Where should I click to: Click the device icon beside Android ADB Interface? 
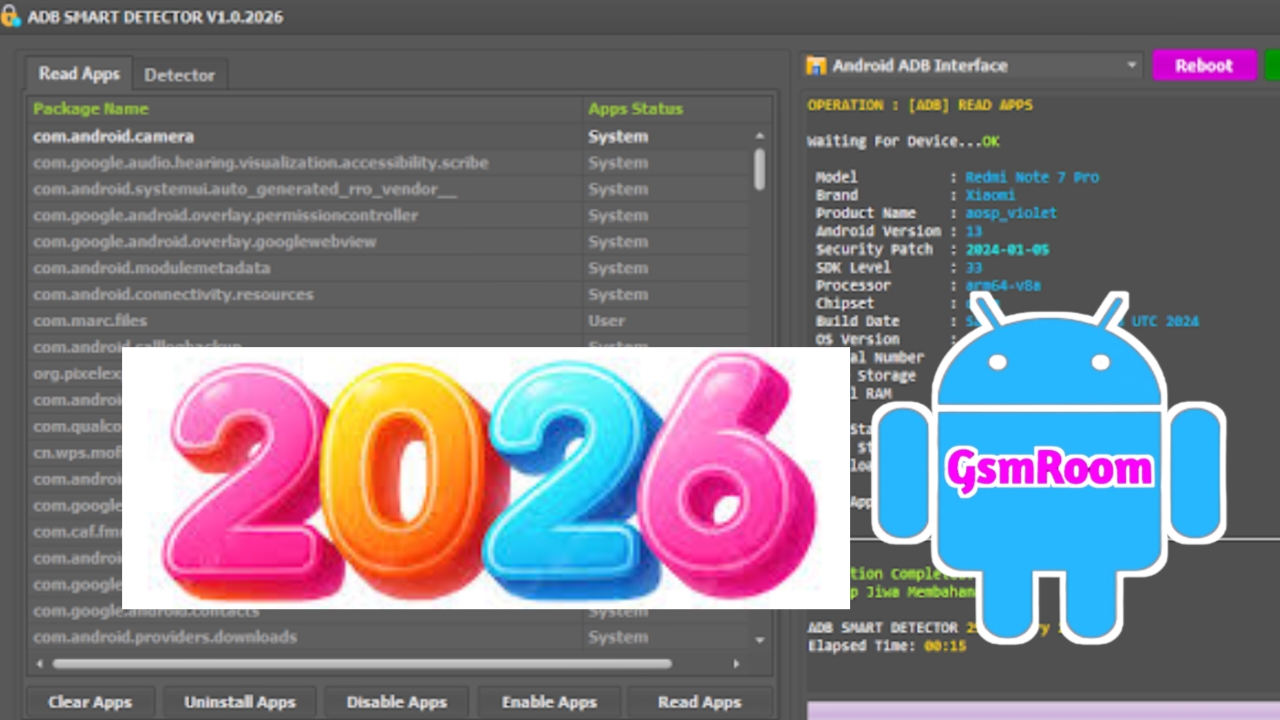click(816, 66)
